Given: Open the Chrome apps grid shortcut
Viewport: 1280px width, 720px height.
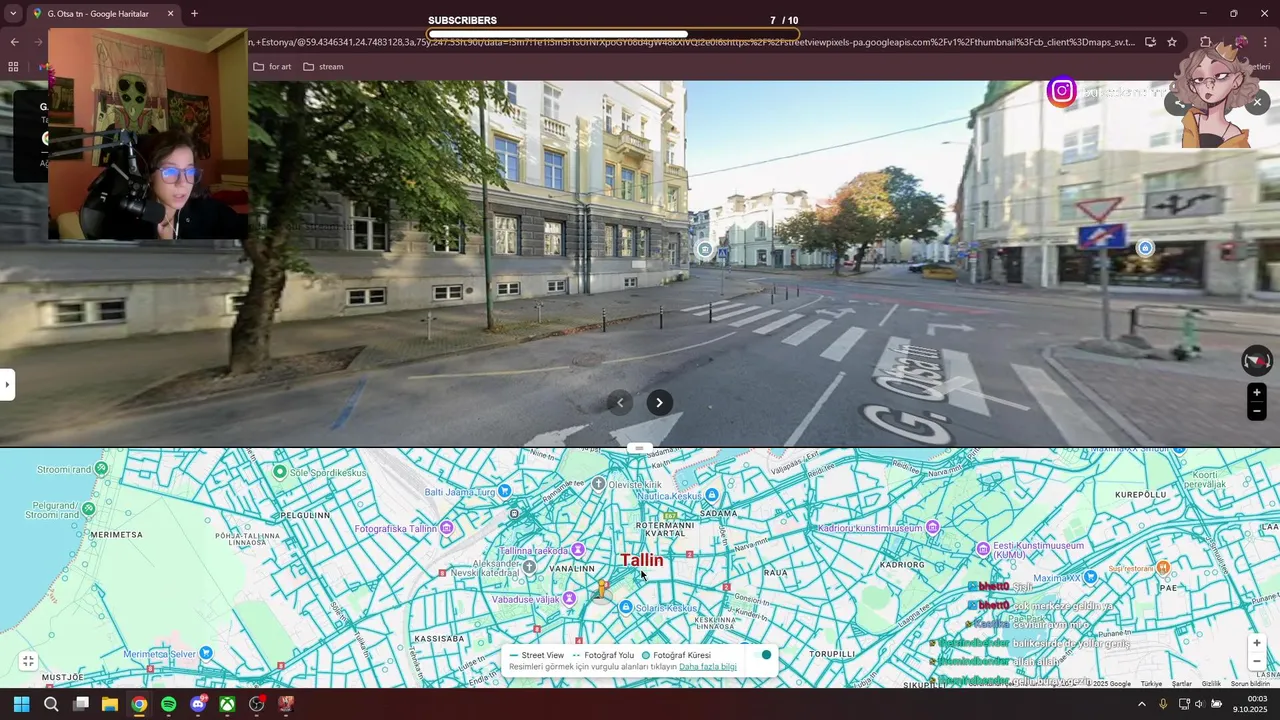Looking at the screenshot, I should pos(13,67).
